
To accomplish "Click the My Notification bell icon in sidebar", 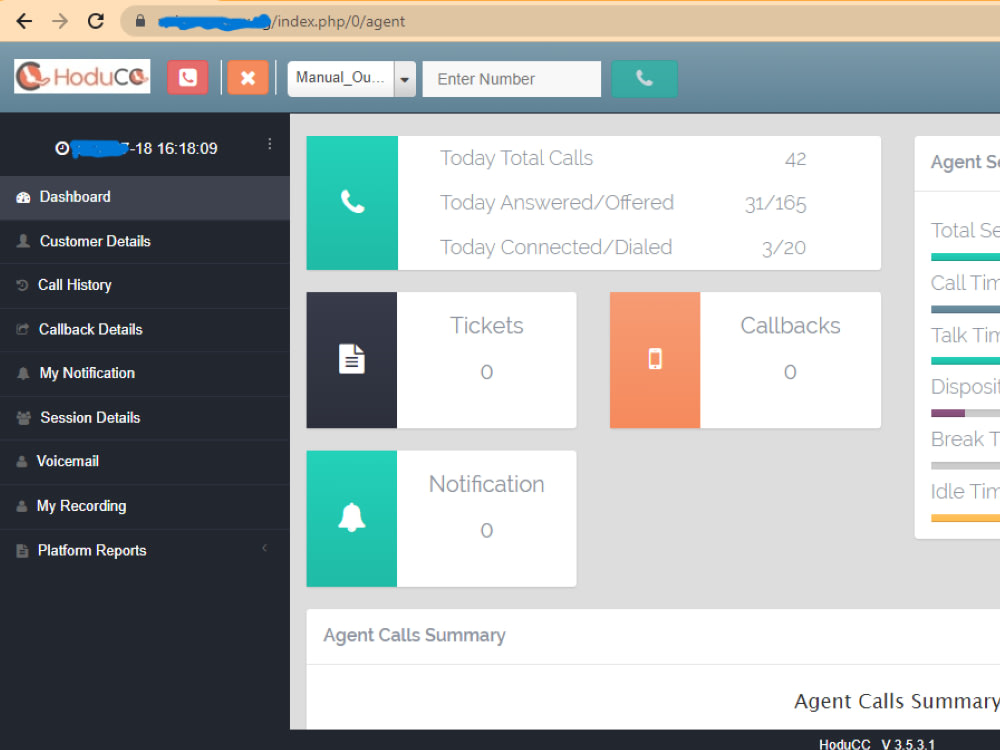I will pos(24,373).
